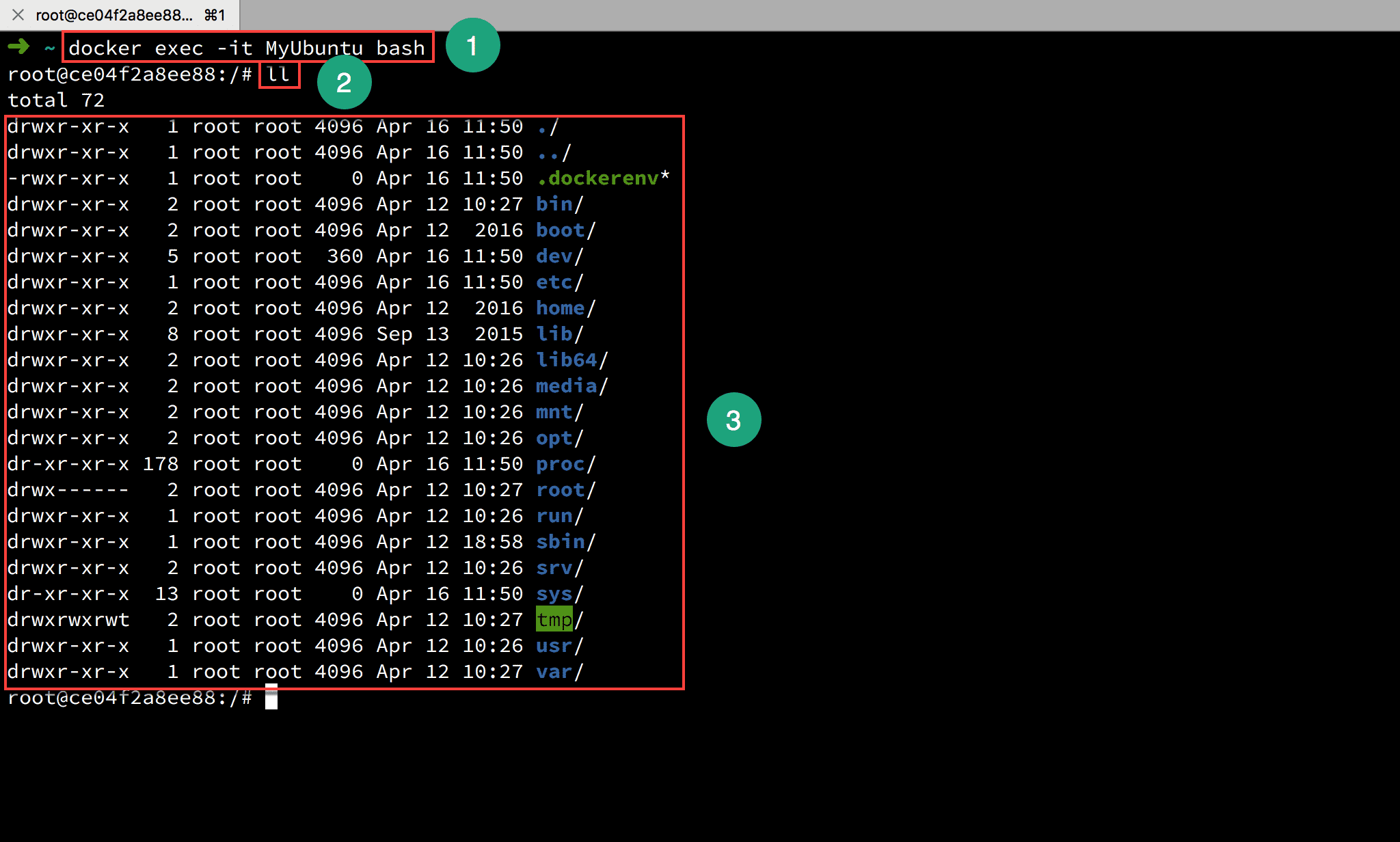Click 'Sep 13 2015' date in lib row

coord(450,334)
